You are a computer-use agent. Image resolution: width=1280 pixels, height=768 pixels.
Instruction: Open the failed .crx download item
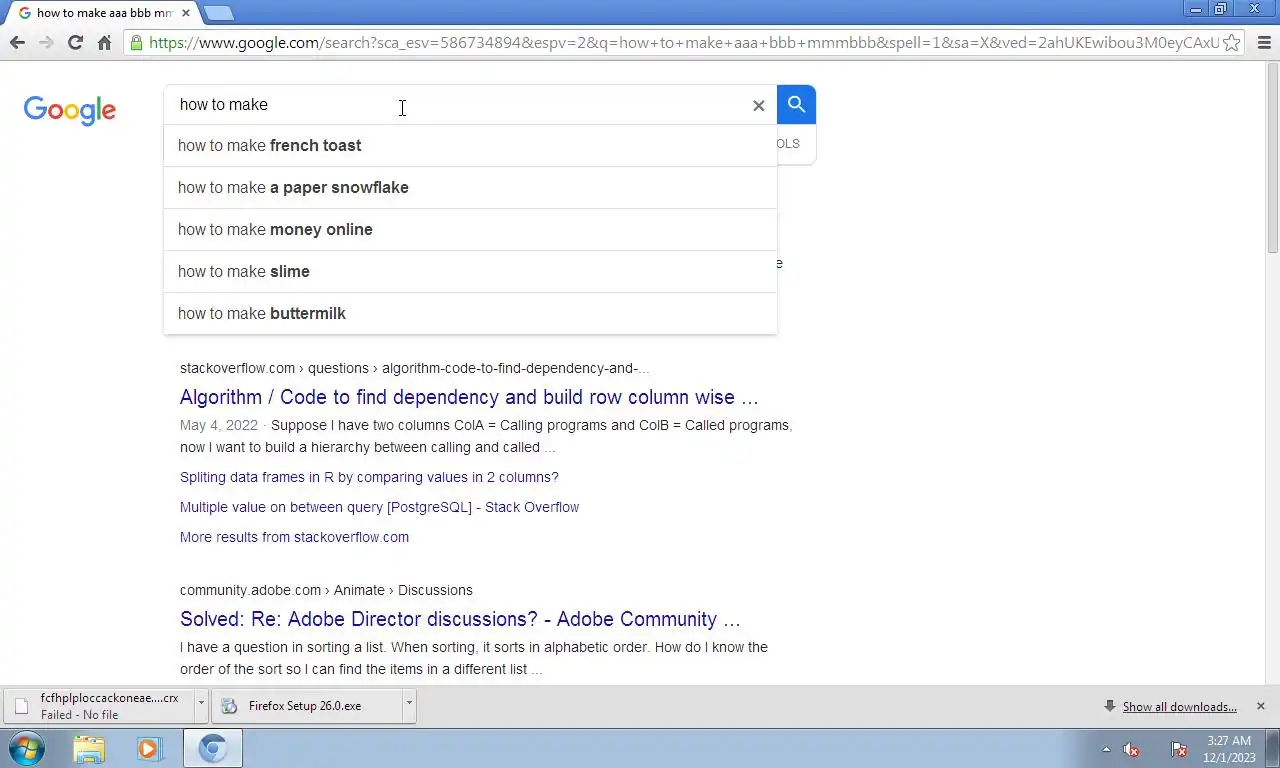(98, 706)
